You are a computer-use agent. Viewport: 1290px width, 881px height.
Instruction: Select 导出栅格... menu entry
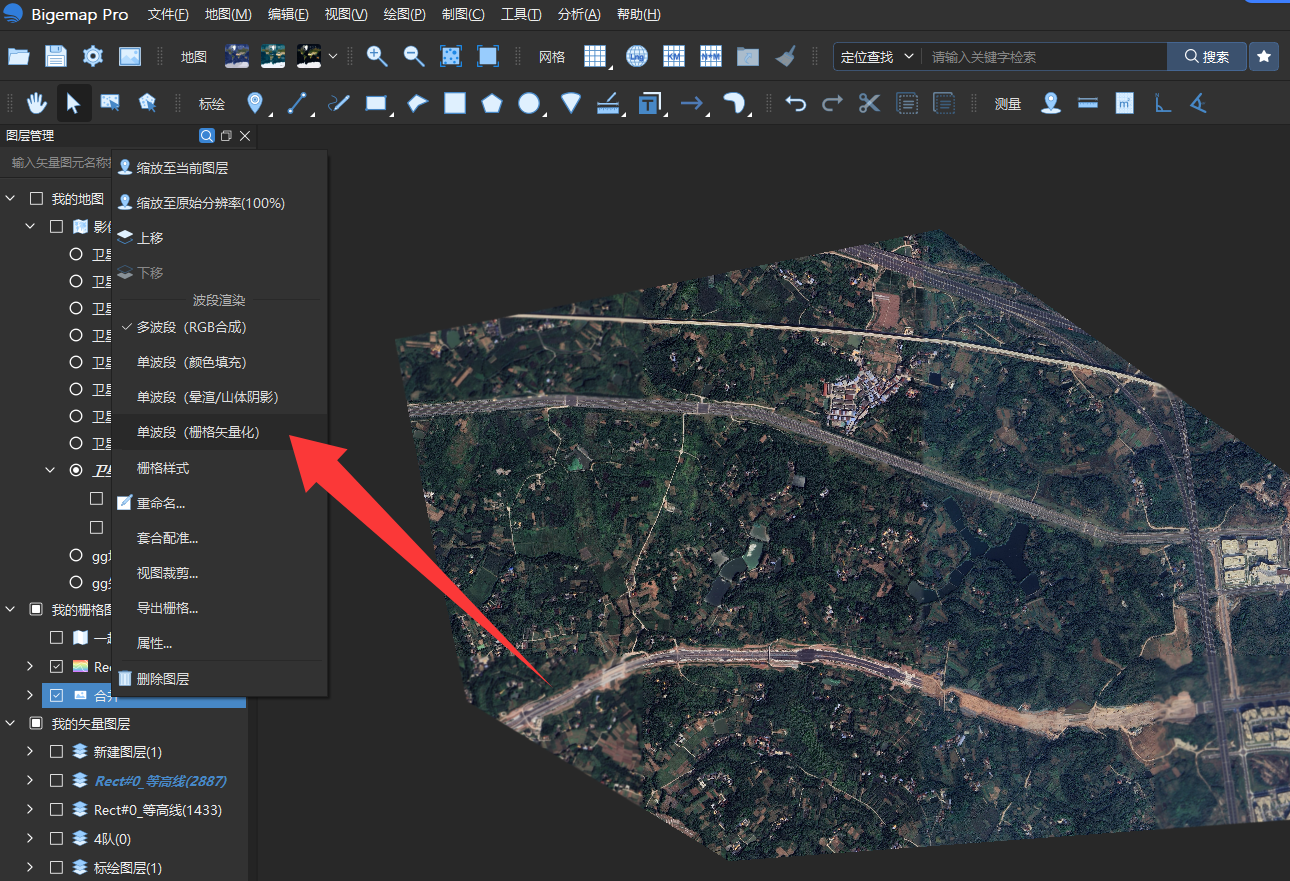coord(168,608)
